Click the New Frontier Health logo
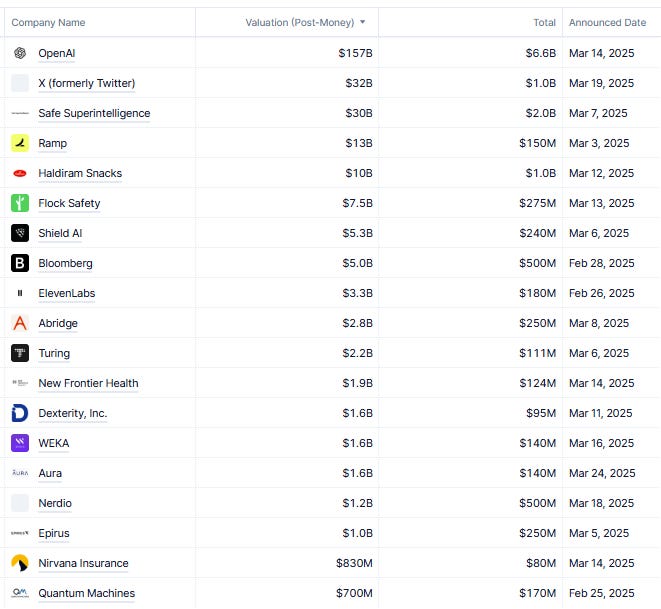 20,383
